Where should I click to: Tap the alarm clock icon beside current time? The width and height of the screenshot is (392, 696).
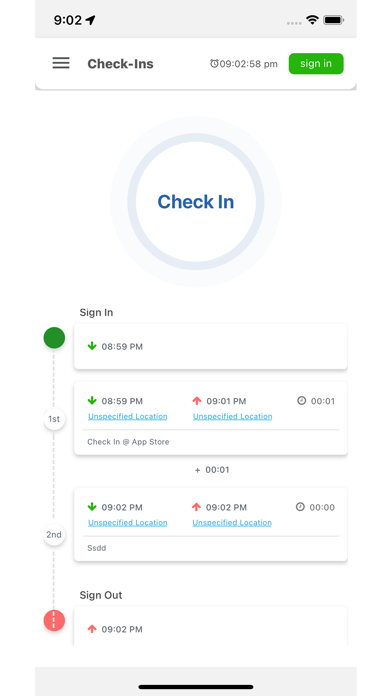coord(214,63)
